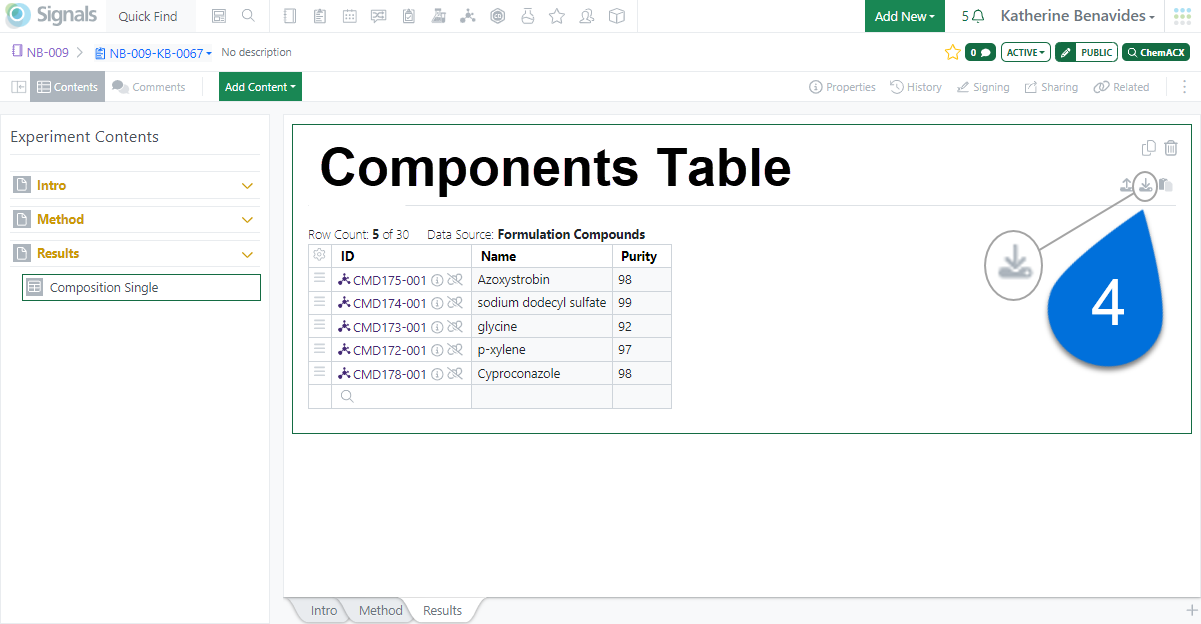This screenshot has width=1201, height=624.
Task: Click the info icon next to CMD175-001
Action: (x=437, y=280)
